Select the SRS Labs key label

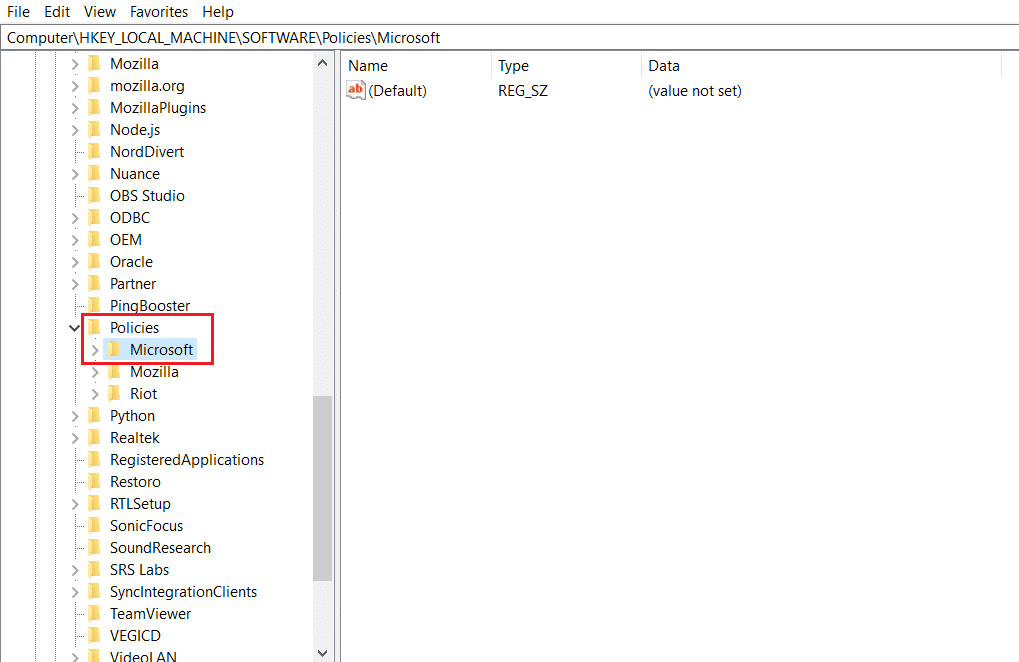click(139, 570)
